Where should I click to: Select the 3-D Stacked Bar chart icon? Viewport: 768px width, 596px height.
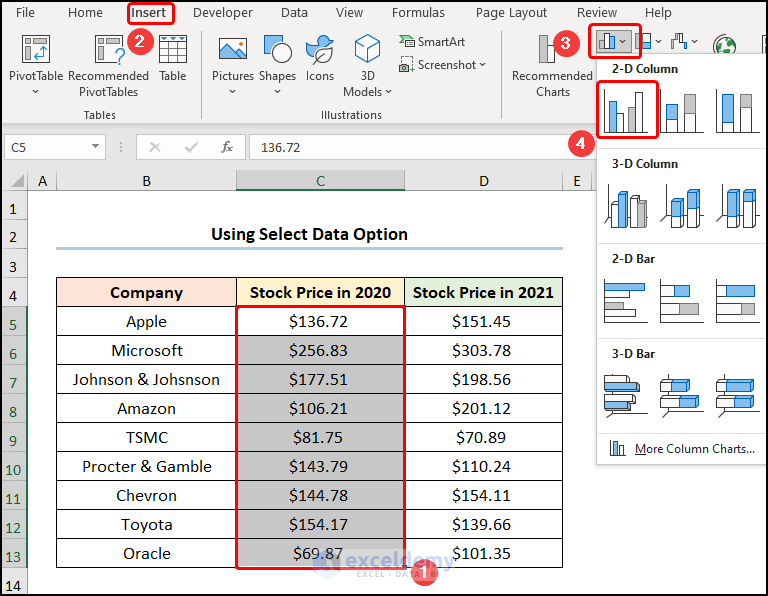681,396
